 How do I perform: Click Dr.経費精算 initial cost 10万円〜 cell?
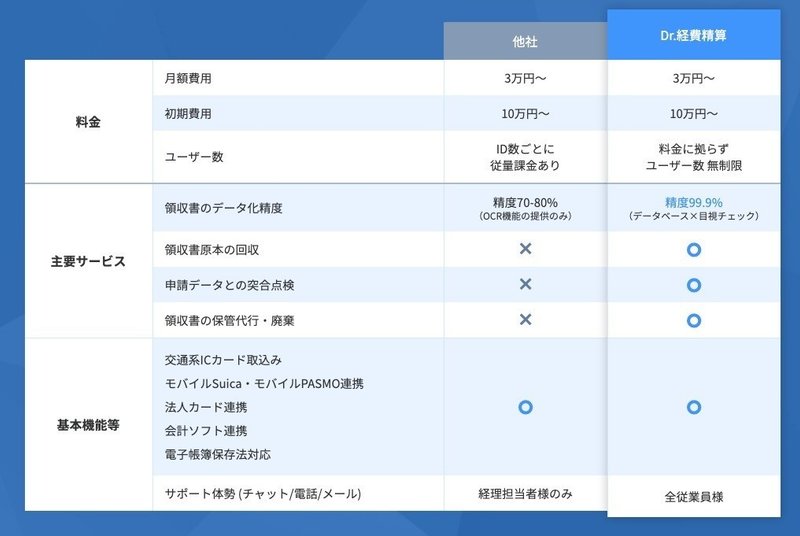coord(693,113)
